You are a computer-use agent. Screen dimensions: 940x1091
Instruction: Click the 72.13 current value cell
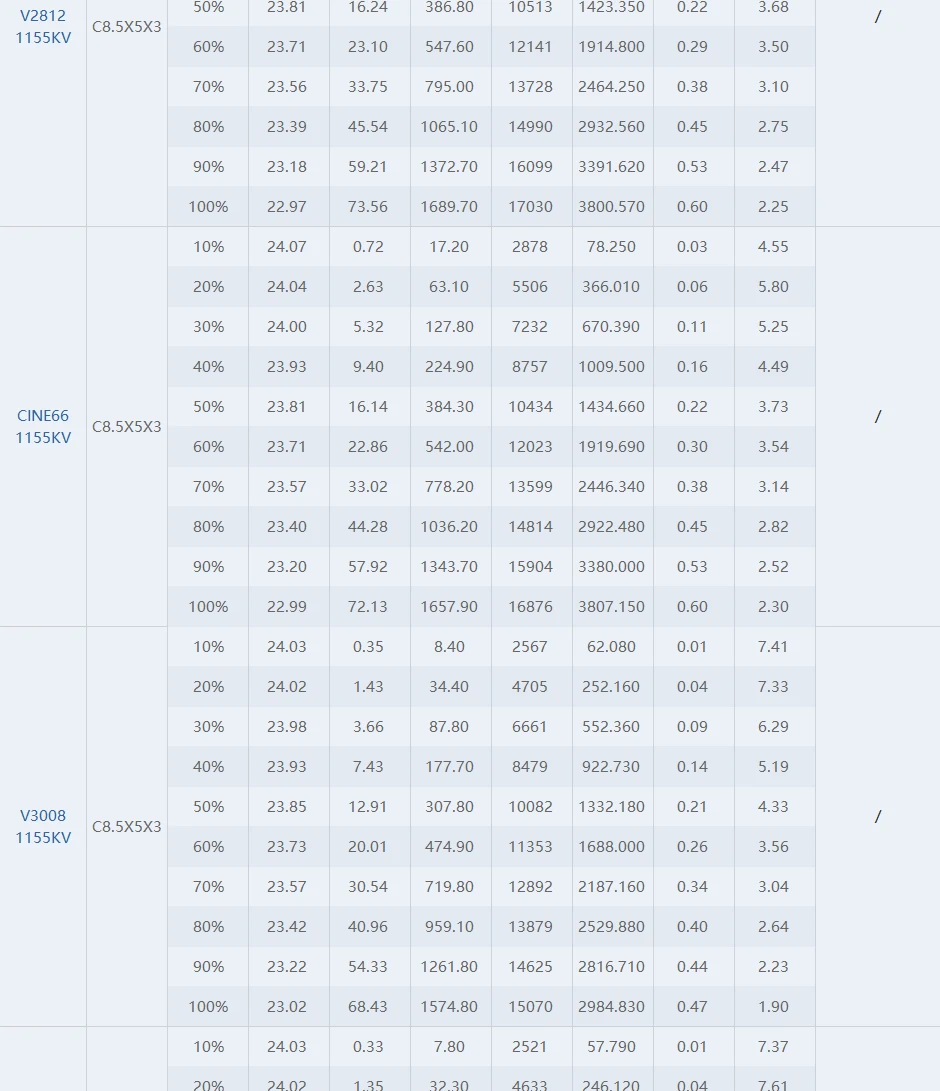pyautogui.click(x=368, y=607)
